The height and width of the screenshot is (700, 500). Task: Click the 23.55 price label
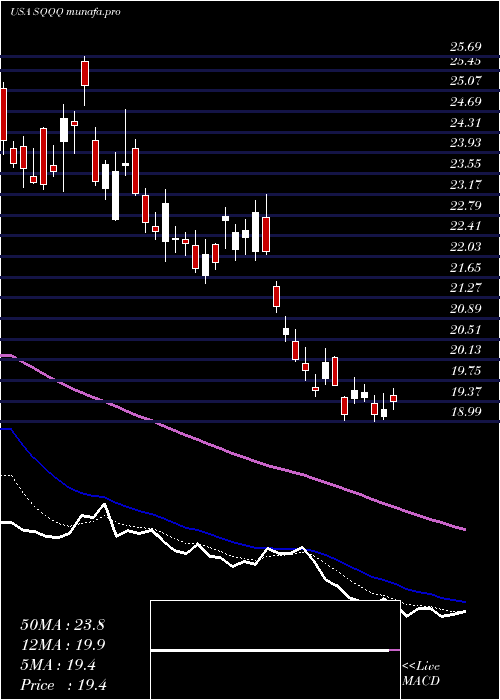point(465,164)
